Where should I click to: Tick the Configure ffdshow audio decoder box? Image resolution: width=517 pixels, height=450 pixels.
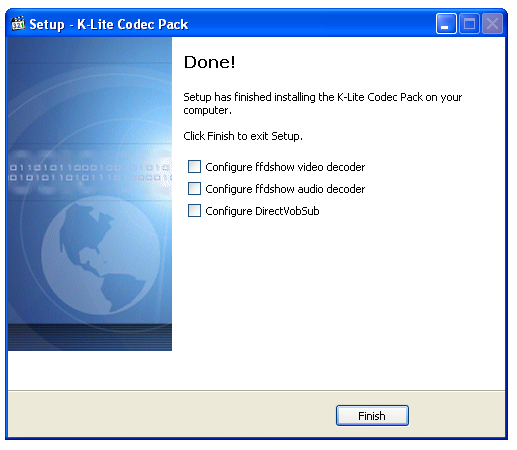point(194,188)
